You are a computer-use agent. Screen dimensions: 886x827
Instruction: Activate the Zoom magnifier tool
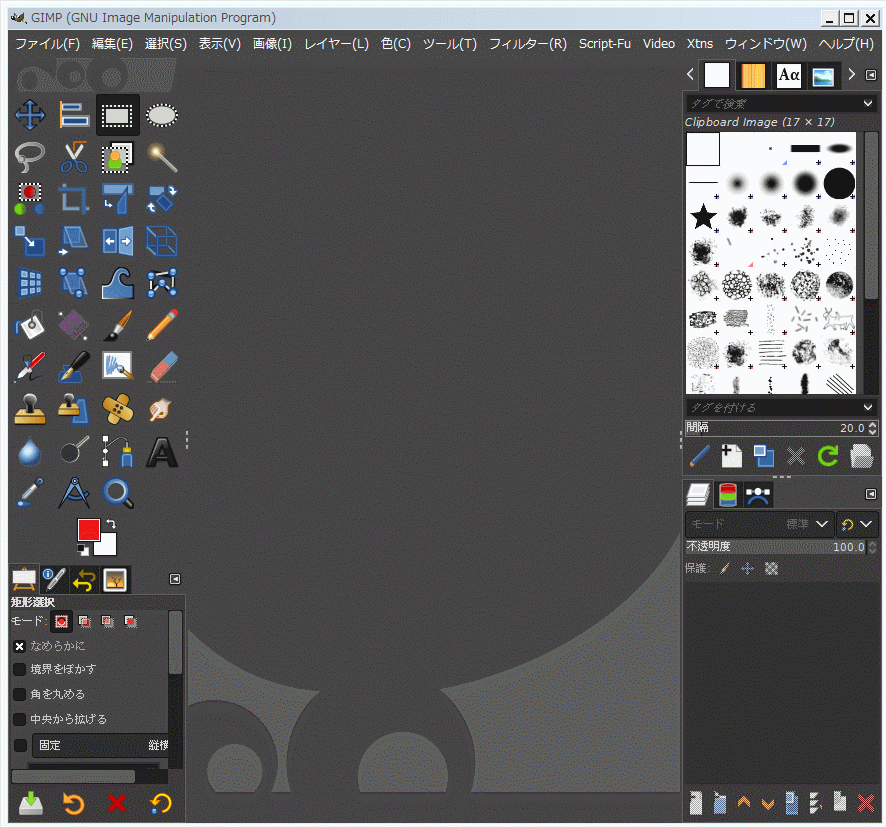pos(118,493)
